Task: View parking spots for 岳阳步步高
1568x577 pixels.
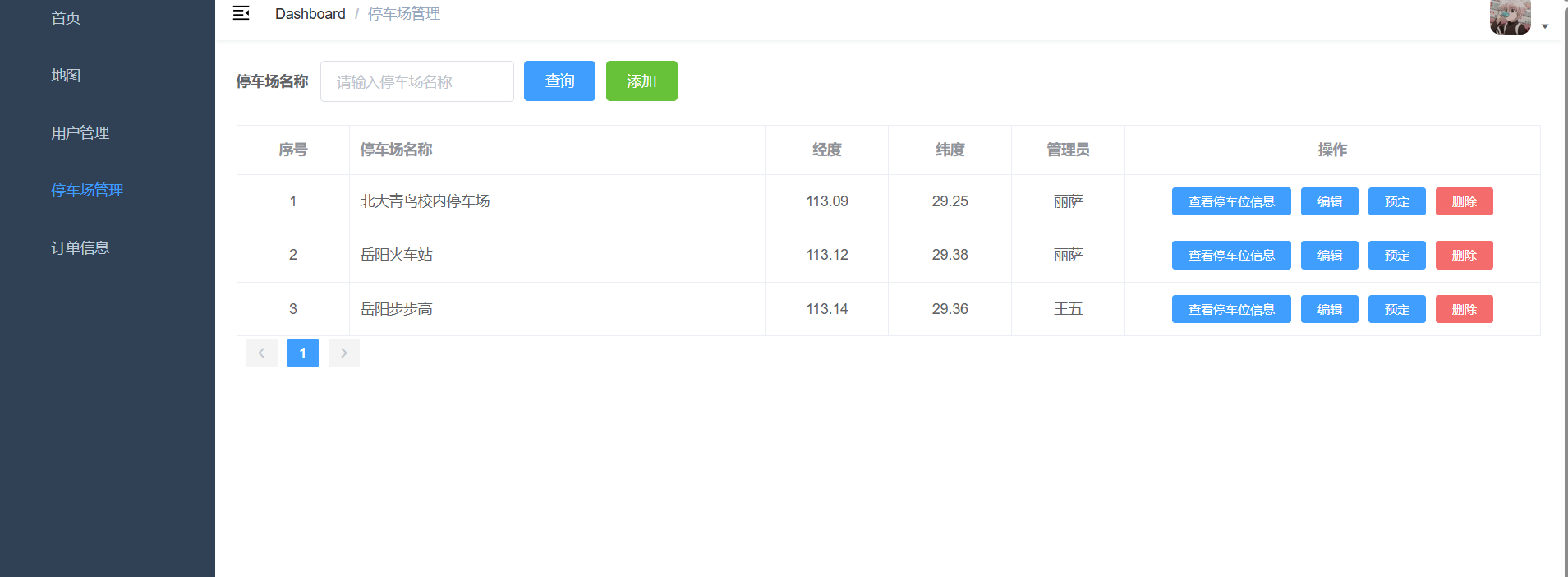Action: [x=1231, y=309]
